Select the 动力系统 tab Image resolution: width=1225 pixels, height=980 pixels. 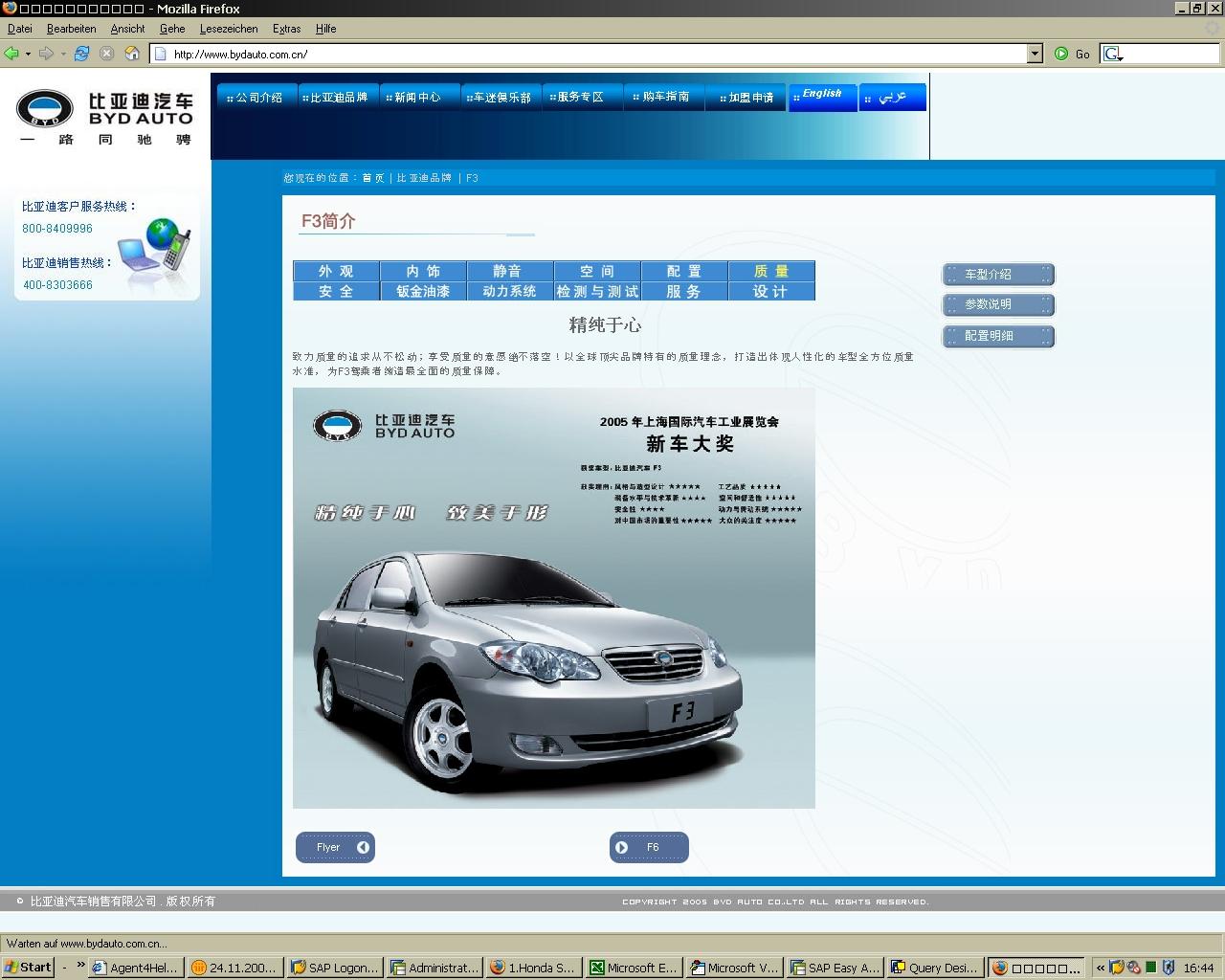click(509, 291)
